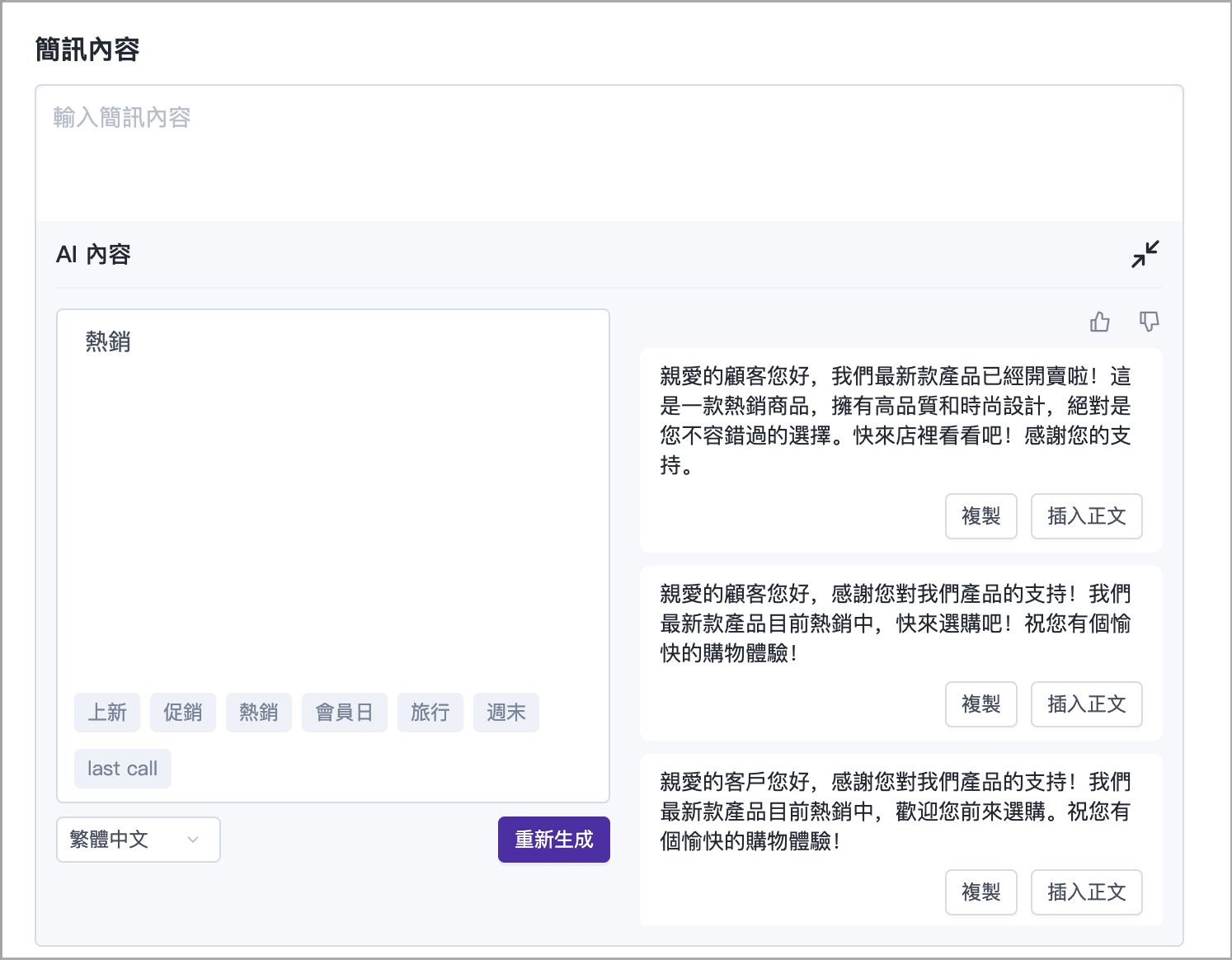The width and height of the screenshot is (1232, 960).
Task: Insert second AI message via 插入正文
Action: 1086,704
